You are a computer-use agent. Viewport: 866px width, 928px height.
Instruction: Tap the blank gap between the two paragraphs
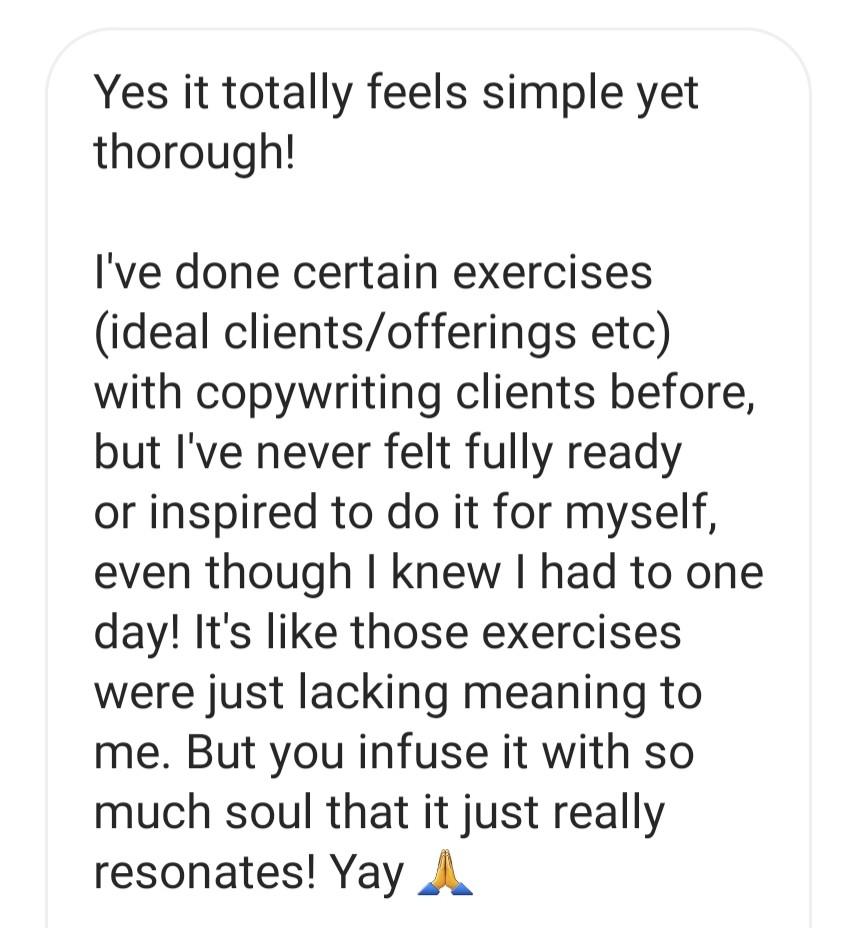point(427,213)
